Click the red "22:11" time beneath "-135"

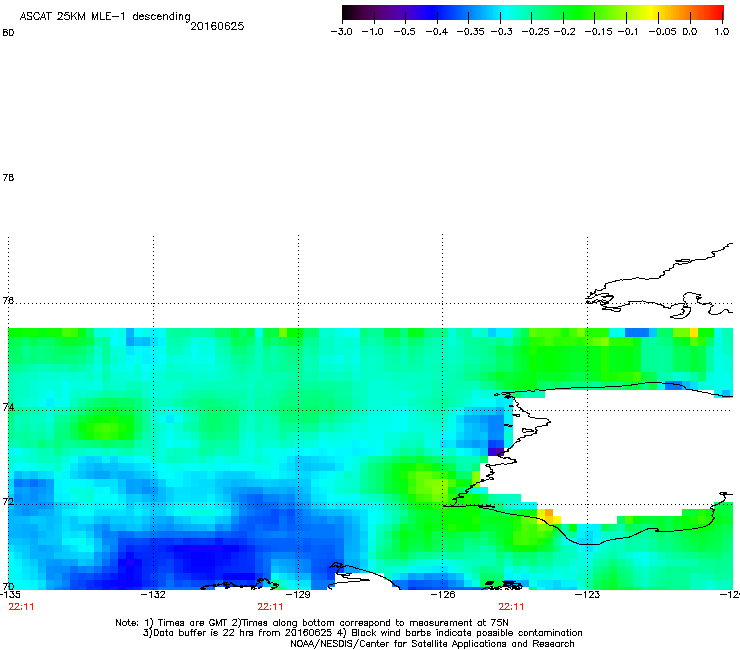(21, 607)
